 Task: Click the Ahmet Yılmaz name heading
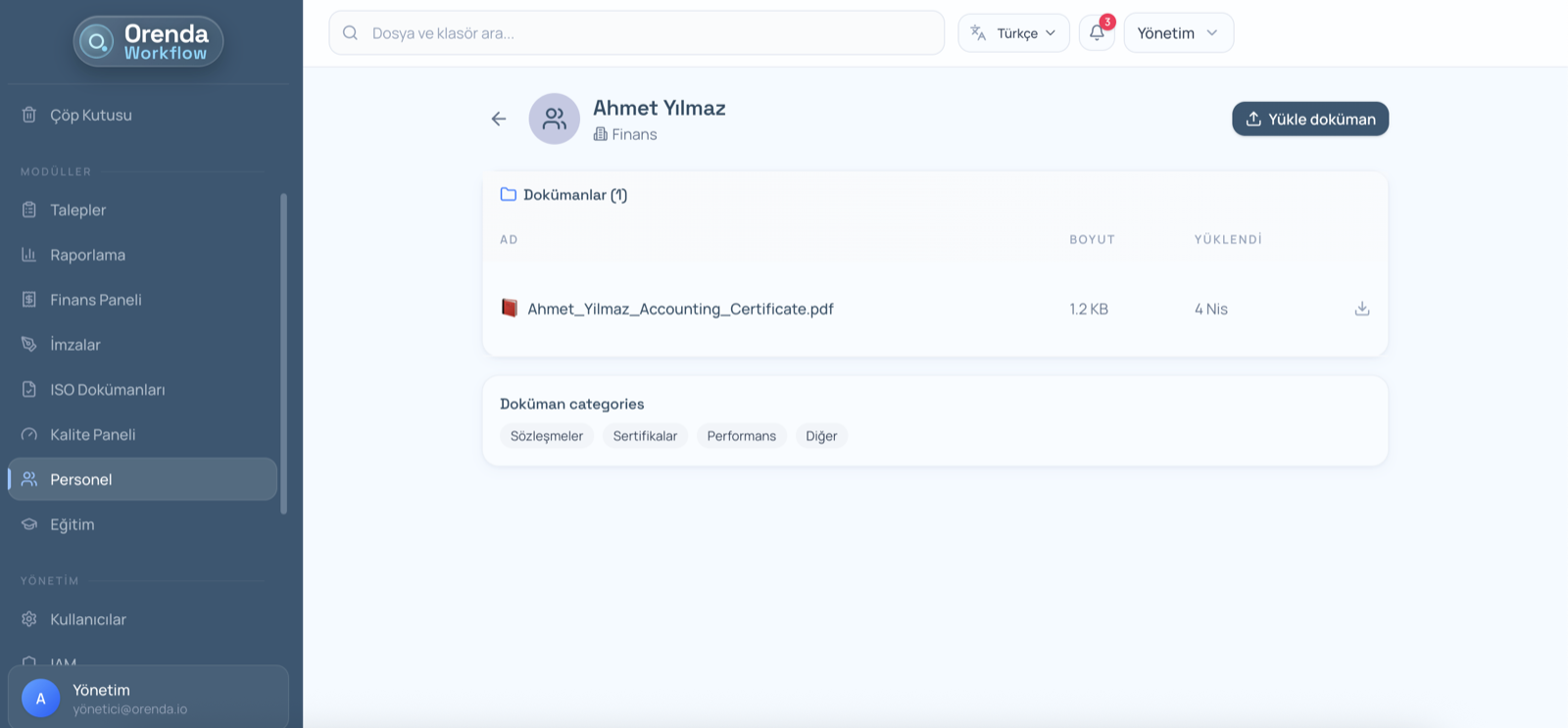pos(660,108)
